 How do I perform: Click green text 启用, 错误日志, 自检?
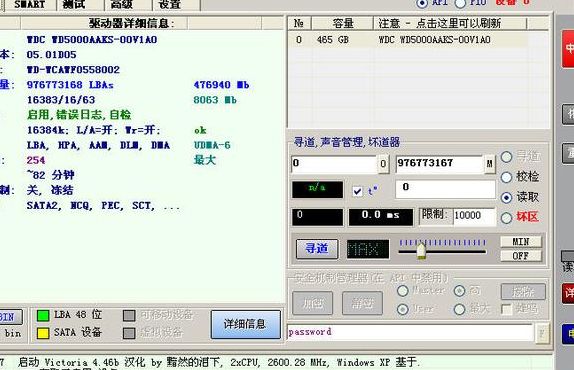click(79, 115)
